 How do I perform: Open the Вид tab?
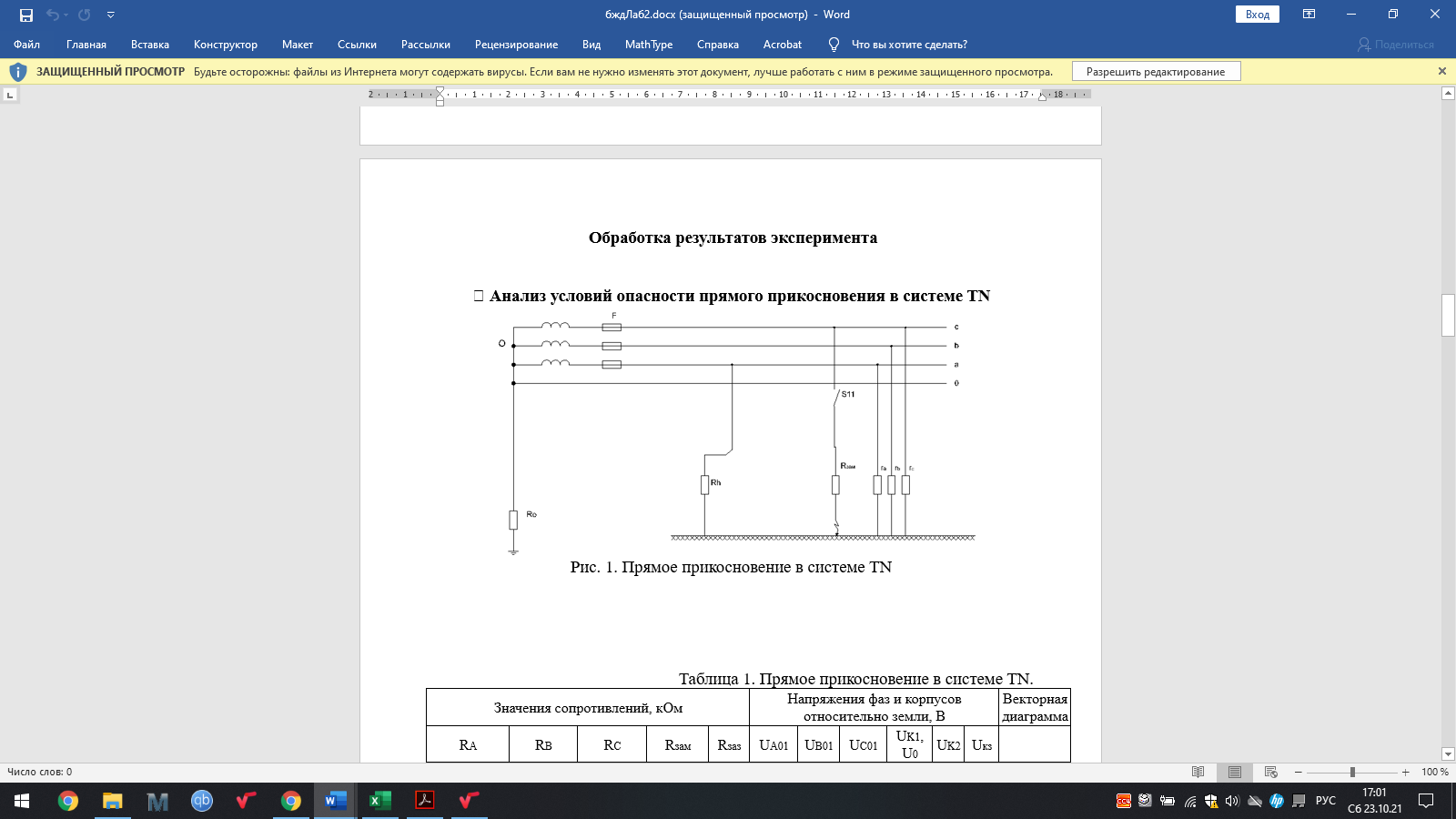(591, 45)
